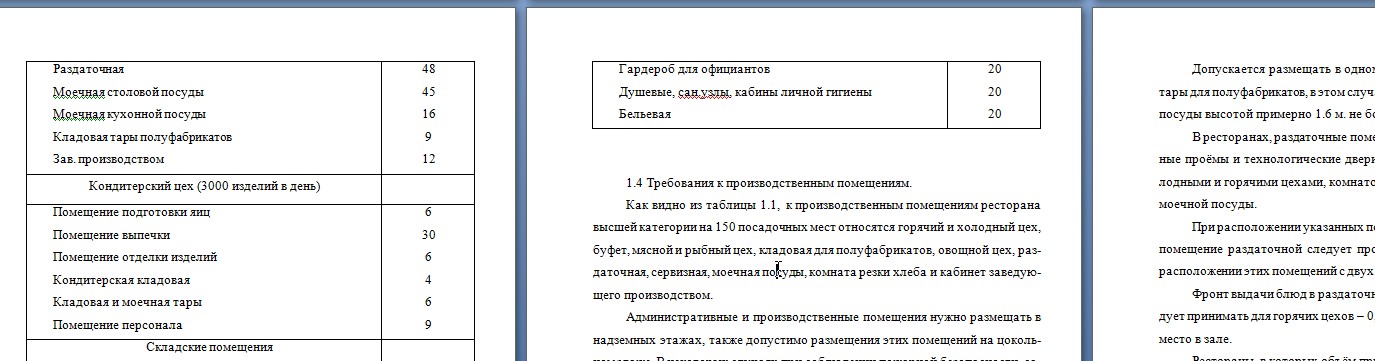Screen dimensions: 1375x361
Task: Click the 'Зав. производством' row
Action: point(251,159)
